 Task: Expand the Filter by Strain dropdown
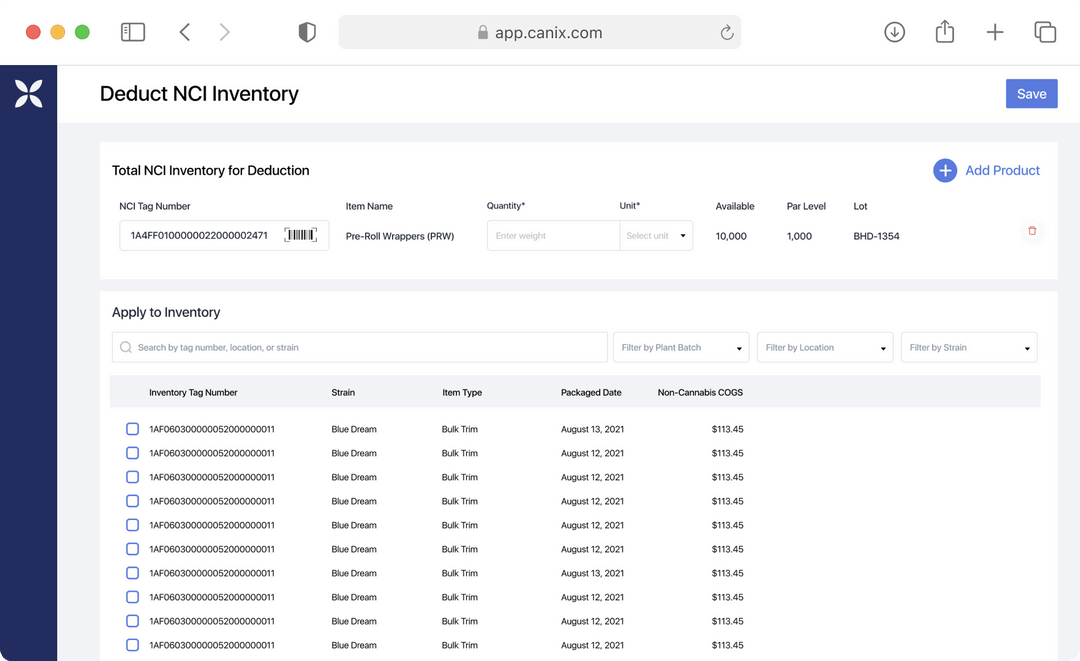coord(968,347)
